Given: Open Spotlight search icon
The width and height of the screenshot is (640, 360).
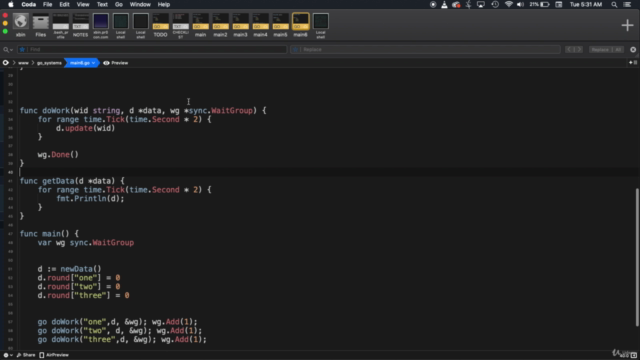Looking at the screenshot, I should click(614, 4).
